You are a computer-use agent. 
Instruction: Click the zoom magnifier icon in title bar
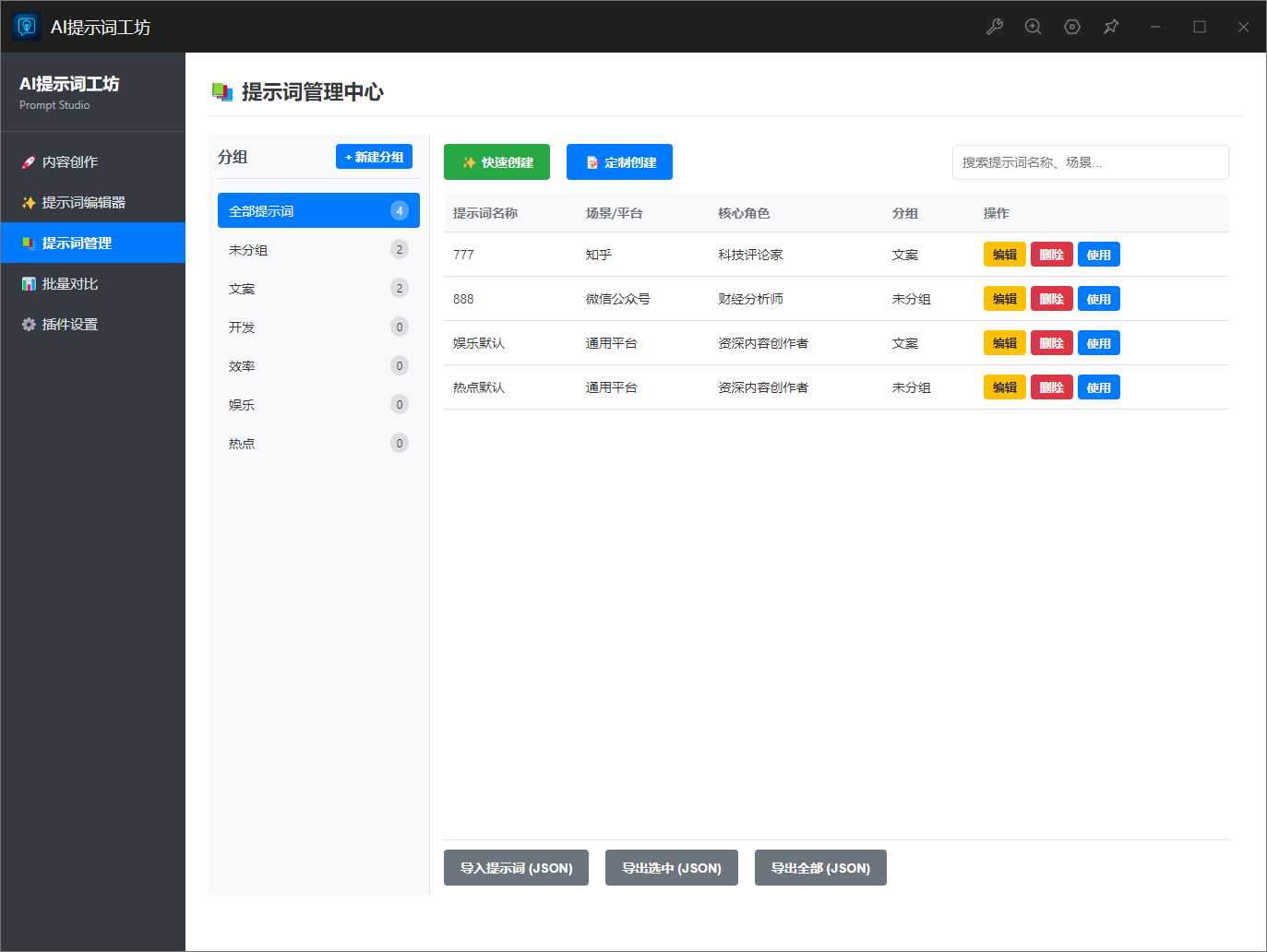tap(1034, 27)
